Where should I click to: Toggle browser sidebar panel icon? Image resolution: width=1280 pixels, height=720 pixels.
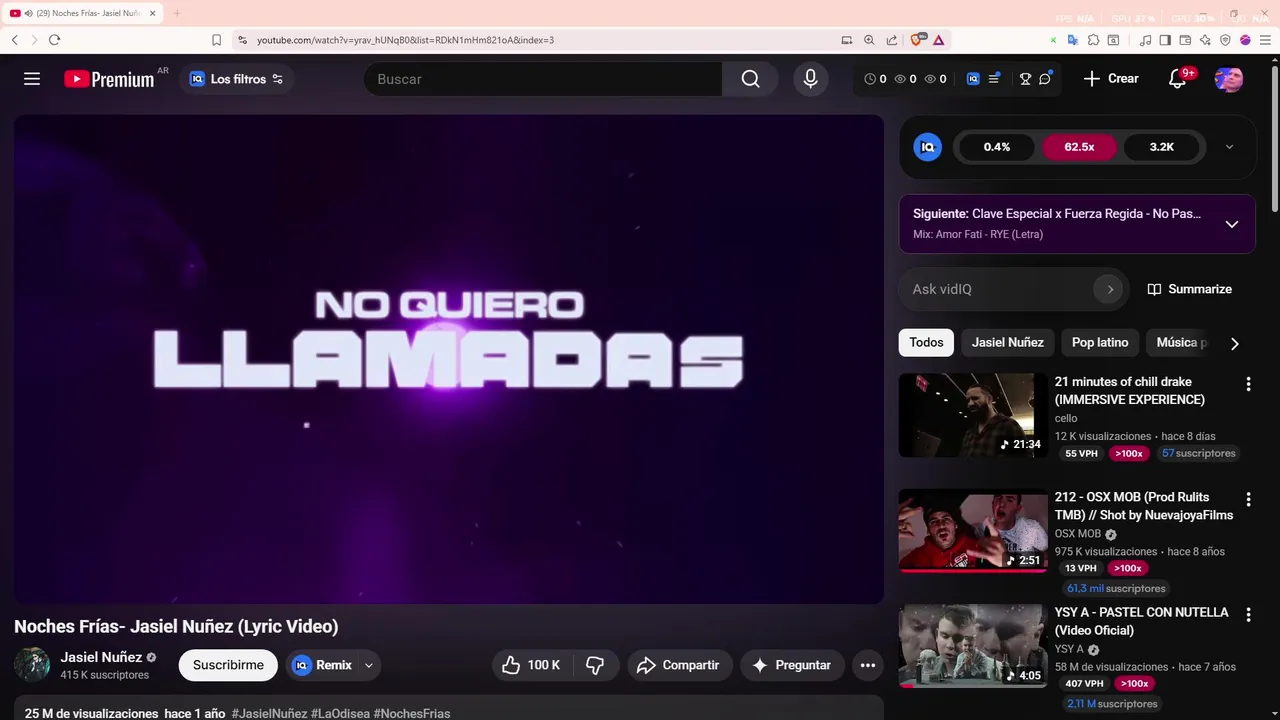point(1165,40)
